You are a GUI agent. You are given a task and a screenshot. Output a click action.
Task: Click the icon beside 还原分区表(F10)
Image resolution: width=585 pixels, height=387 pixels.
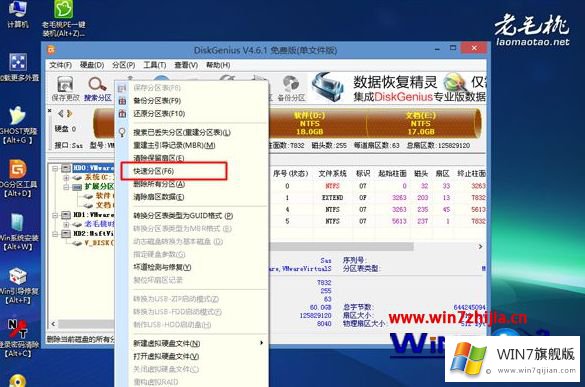(x=122, y=114)
